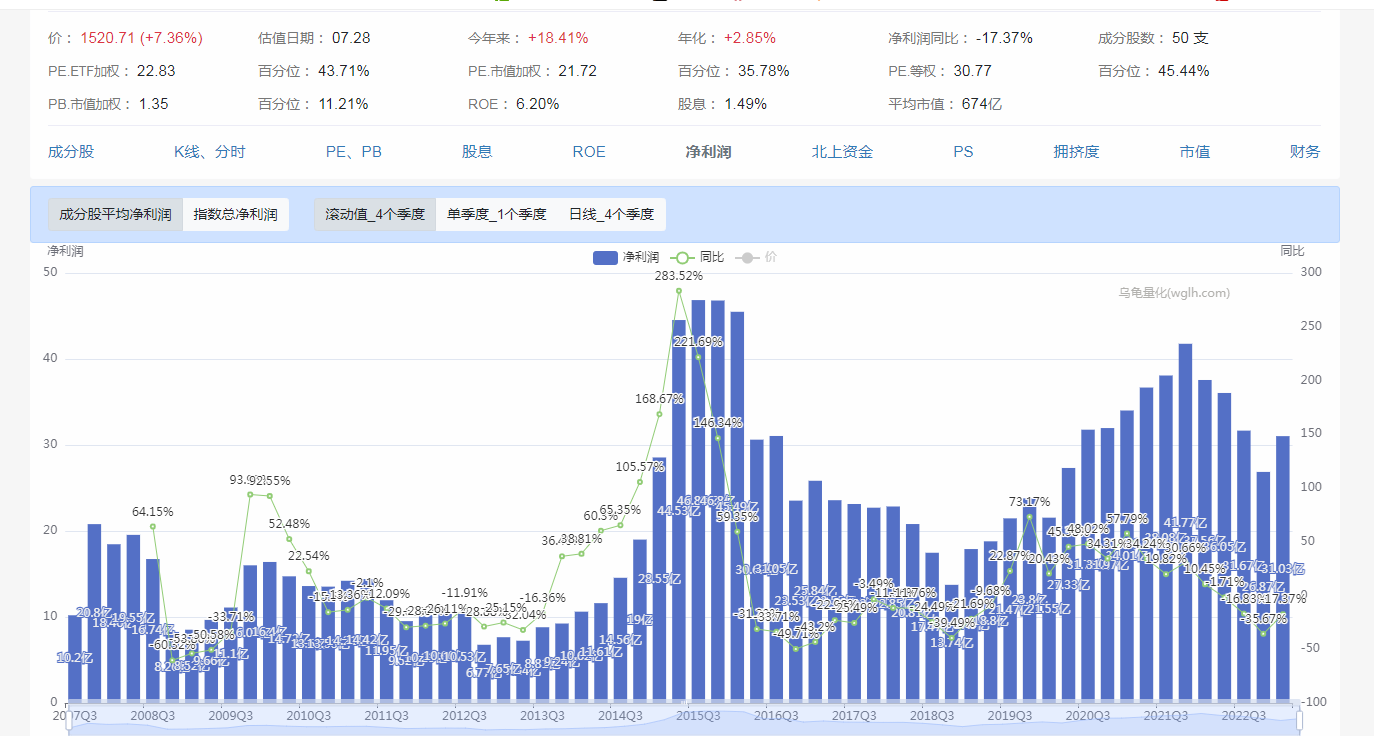Choose 日线_4个季度 option
Screen dimensions: 1374x736
click(611, 214)
